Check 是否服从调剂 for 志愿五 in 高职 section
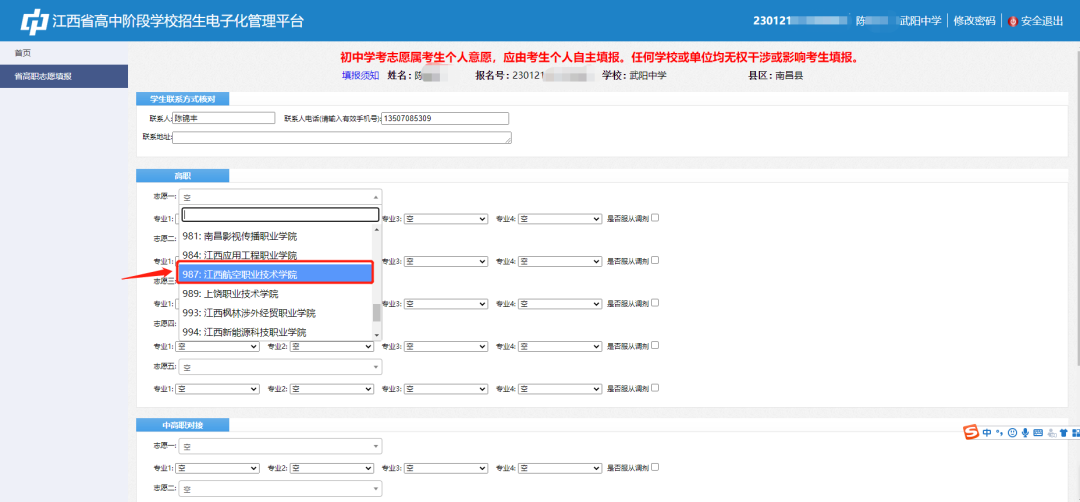This screenshot has height=502, width=1080. click(x=655, y=388)
